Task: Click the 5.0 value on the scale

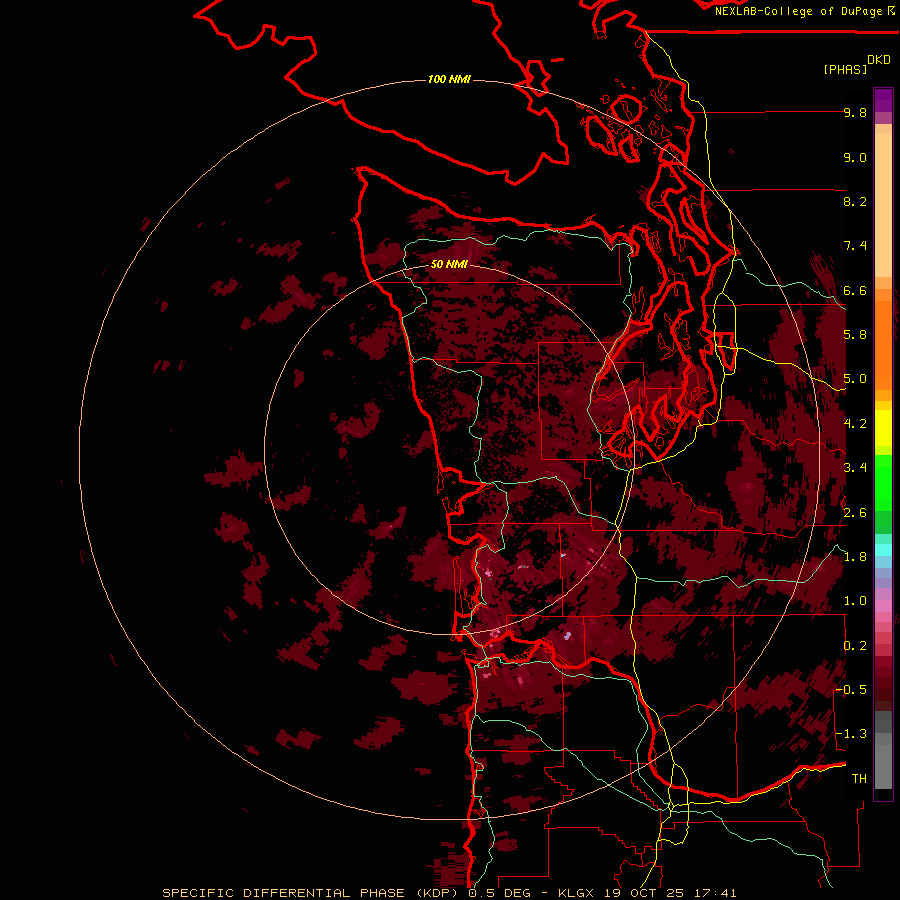Action: click(x=855, y=379)
